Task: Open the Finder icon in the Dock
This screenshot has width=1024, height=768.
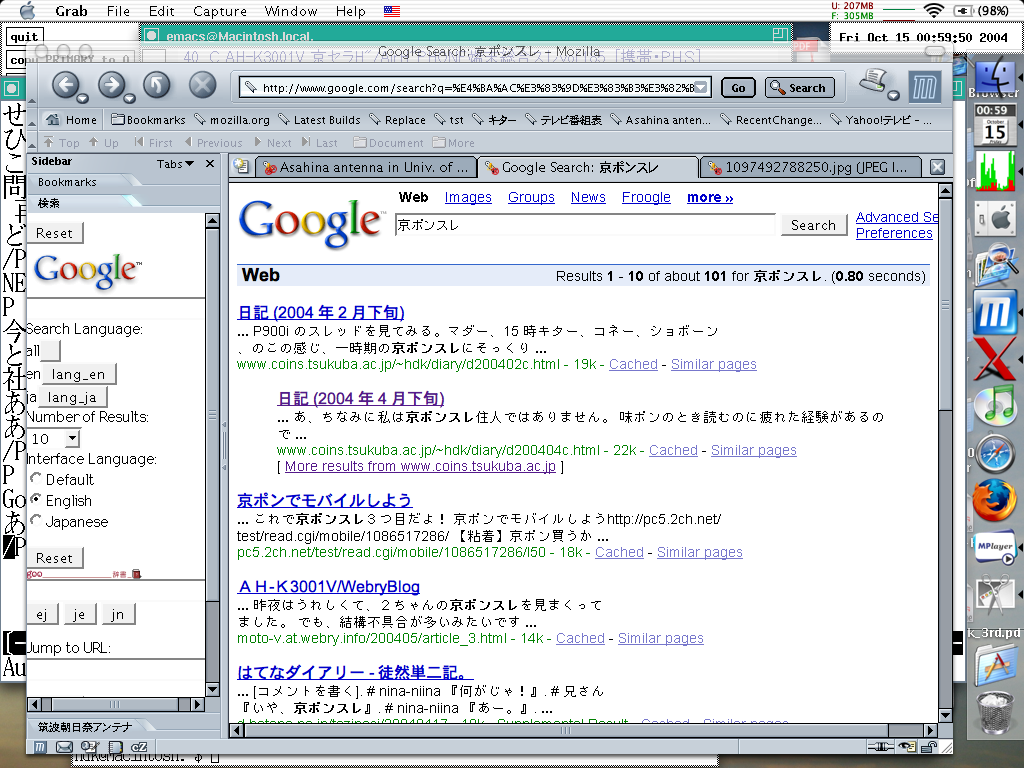Action: (995, 77)
